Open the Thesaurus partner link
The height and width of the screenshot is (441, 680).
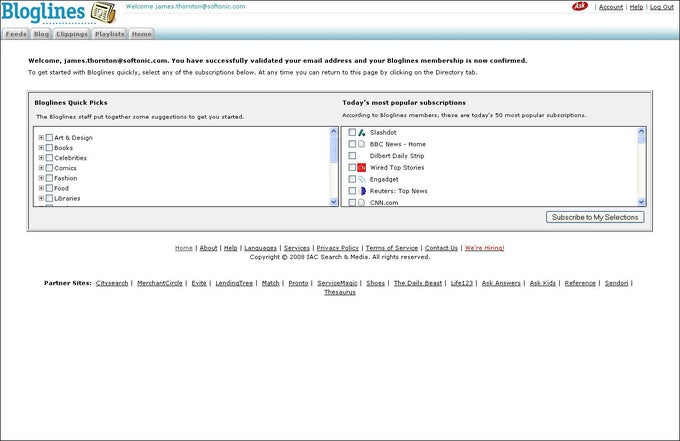pyautogui.click(x=340, y=292)
